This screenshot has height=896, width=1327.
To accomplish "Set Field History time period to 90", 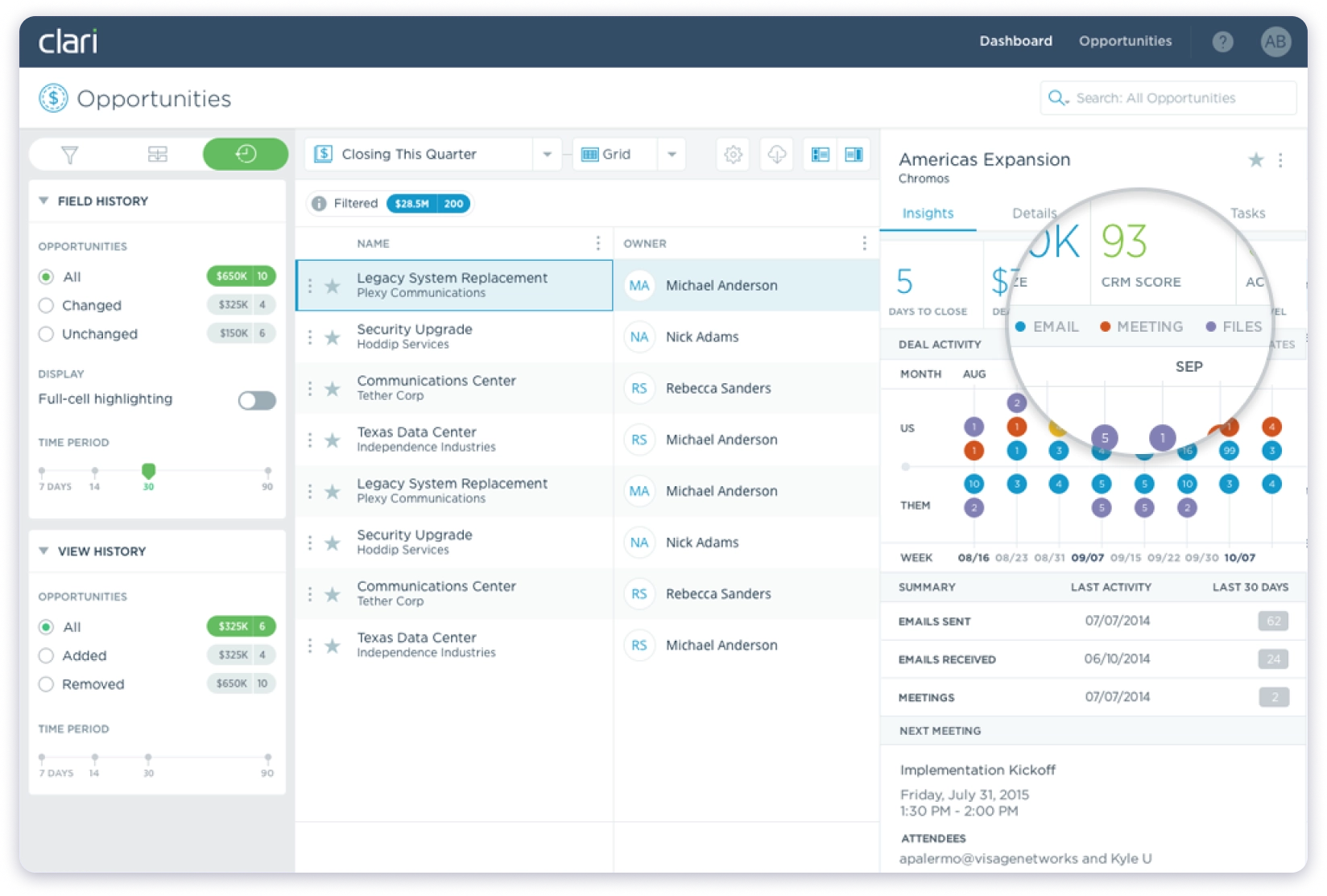I will coord(267,472).
